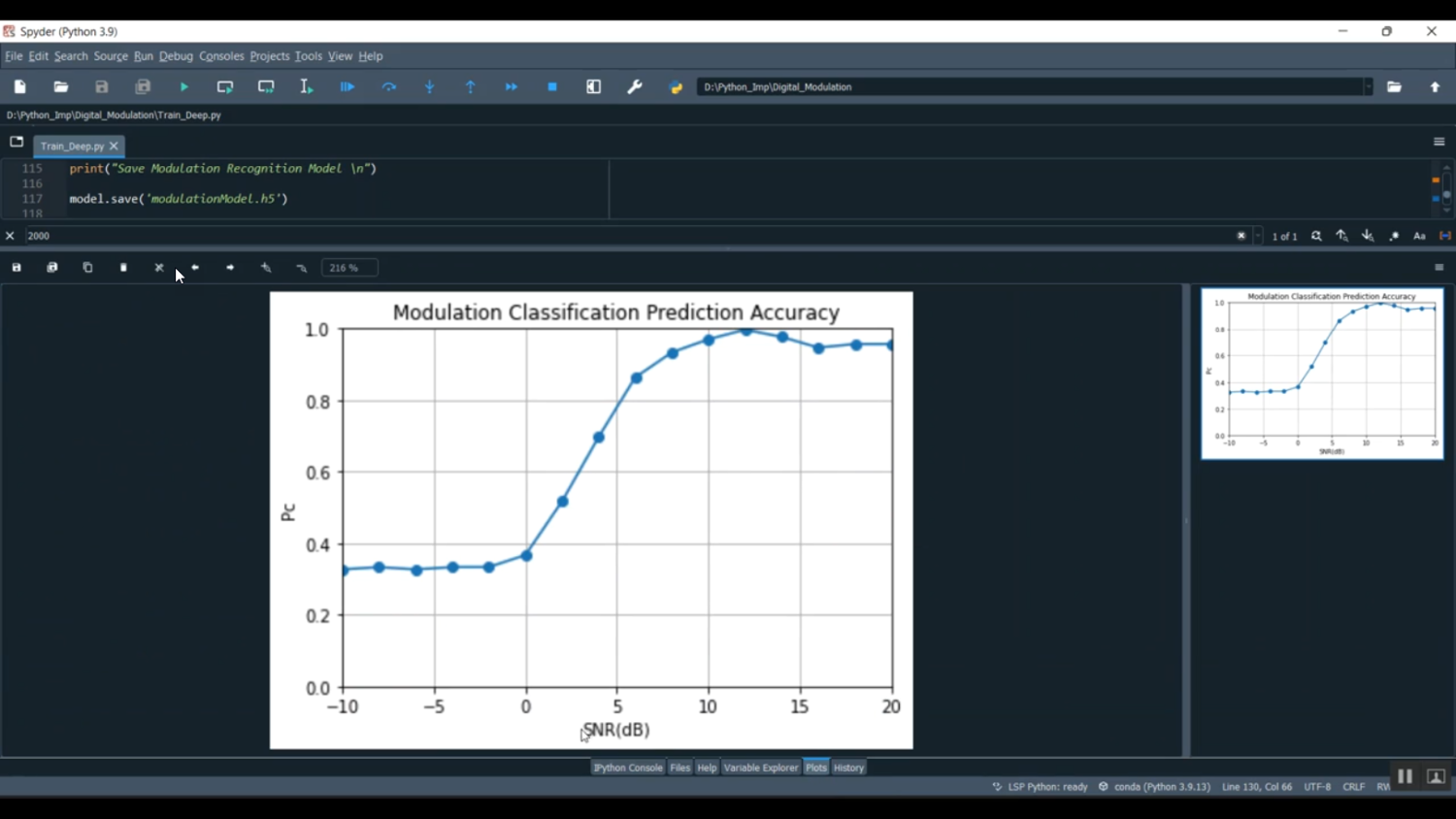Toggle case-sensitive search with Aa
This screenshot has width=1456, height=819.
(x=1419, y=235)
